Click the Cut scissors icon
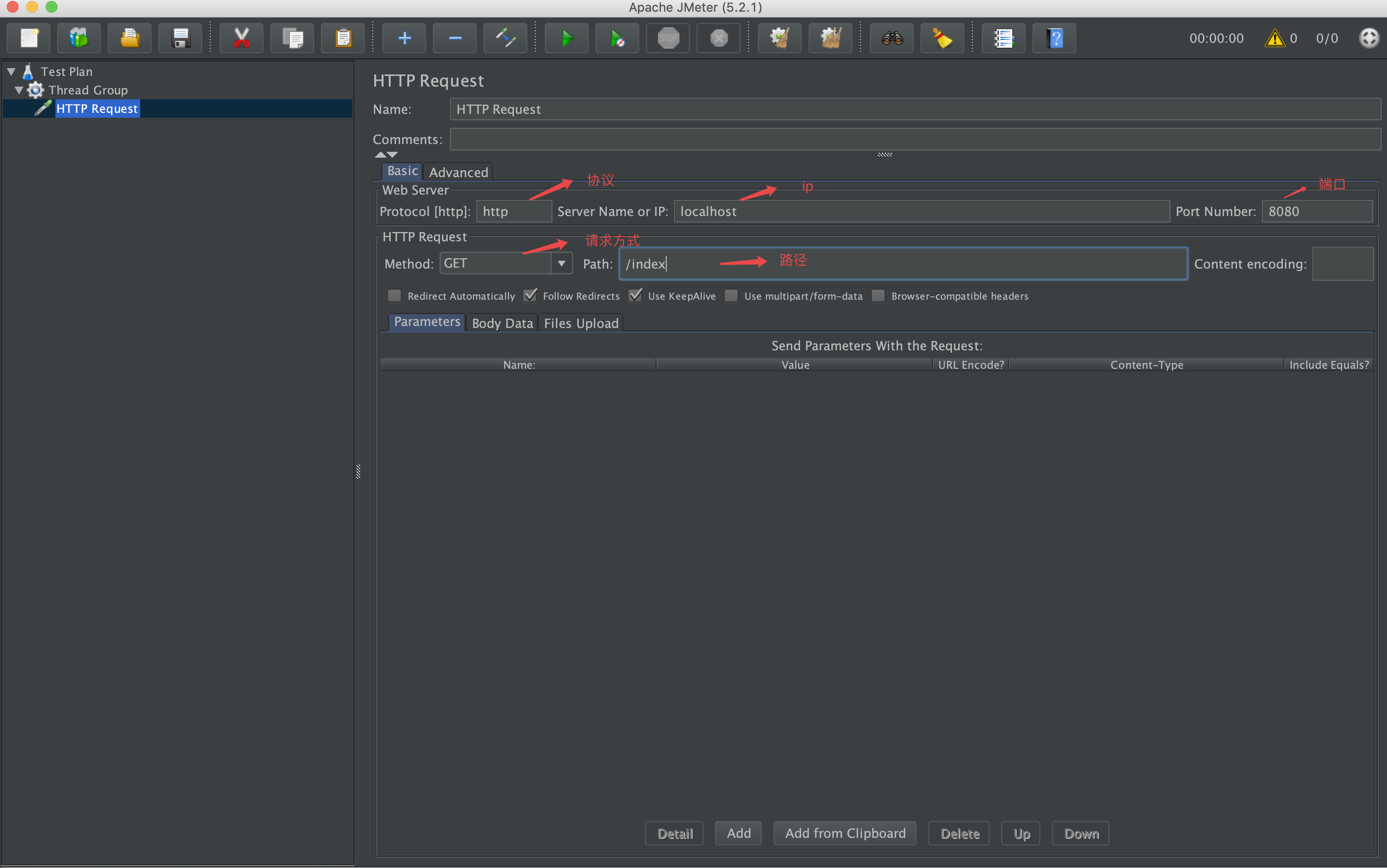The image size is (1387, 868). click(242, 38)
